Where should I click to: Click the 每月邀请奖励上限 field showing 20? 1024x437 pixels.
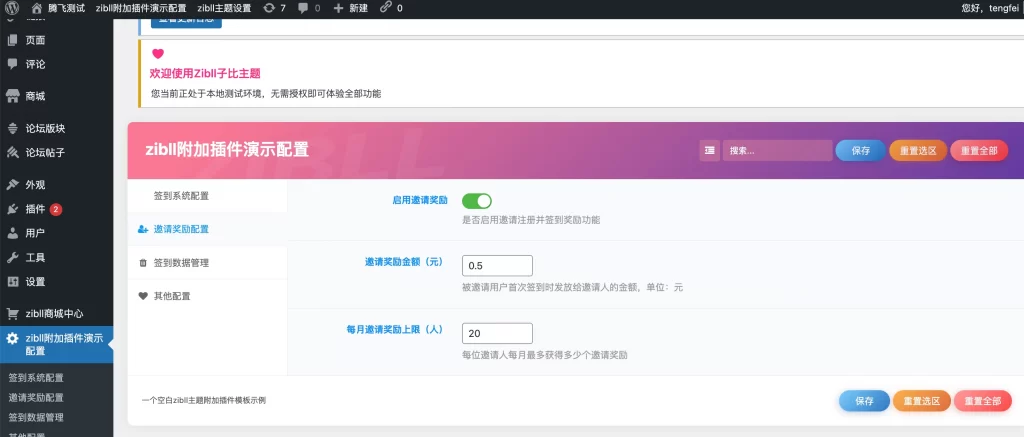pos(497,333)
